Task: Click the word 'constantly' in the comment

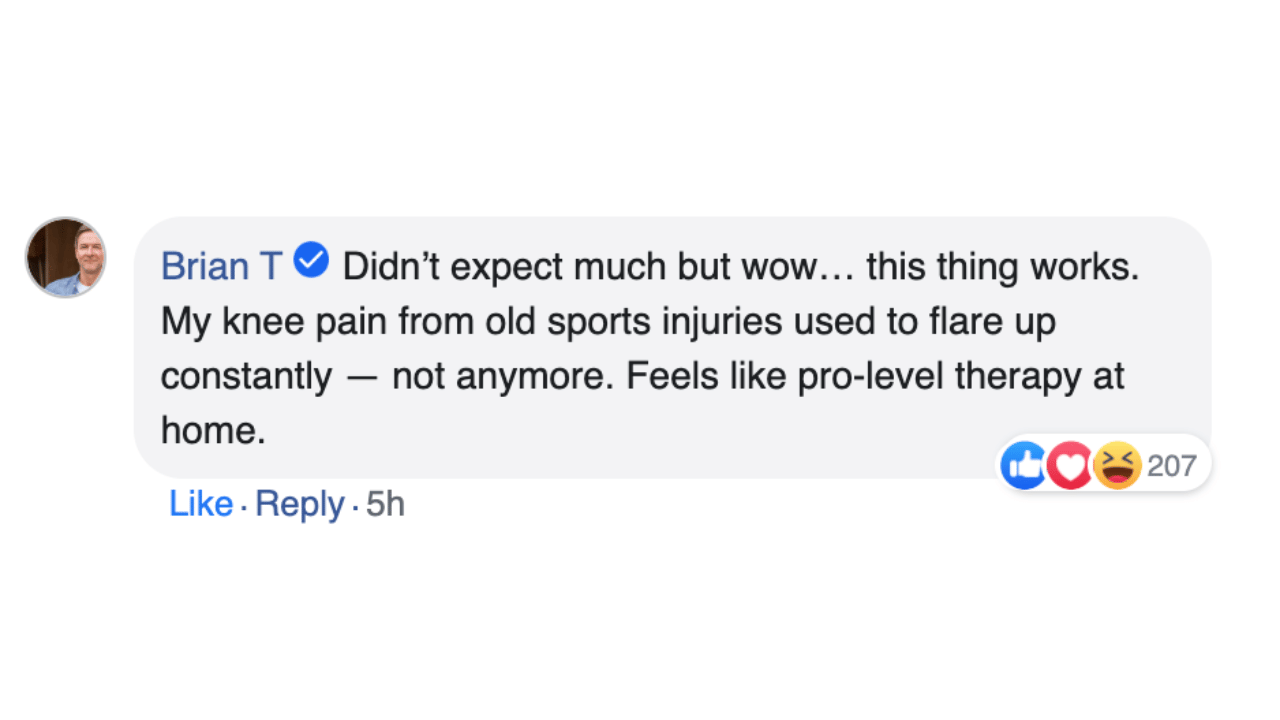Action: [246, 376]
